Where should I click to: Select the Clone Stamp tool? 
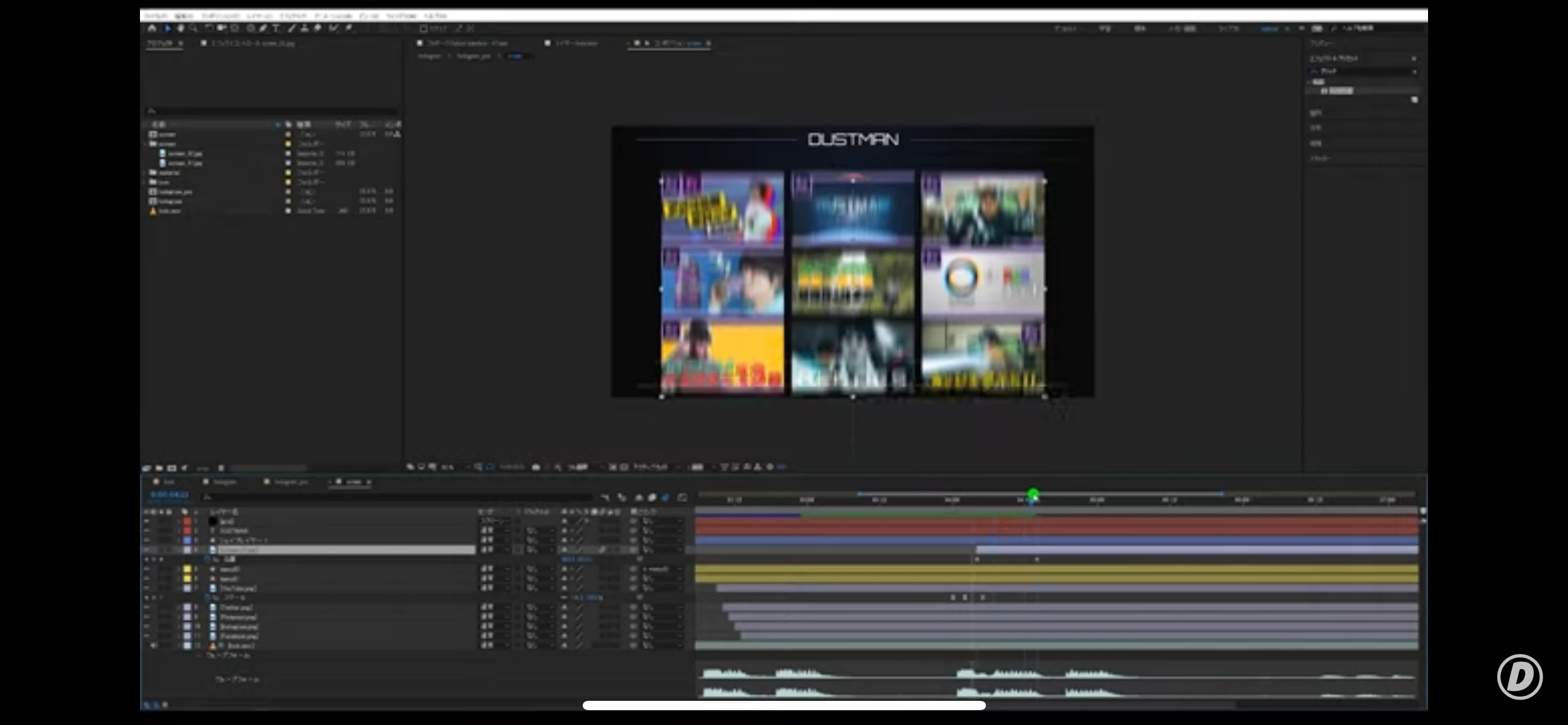coord(304,29)
